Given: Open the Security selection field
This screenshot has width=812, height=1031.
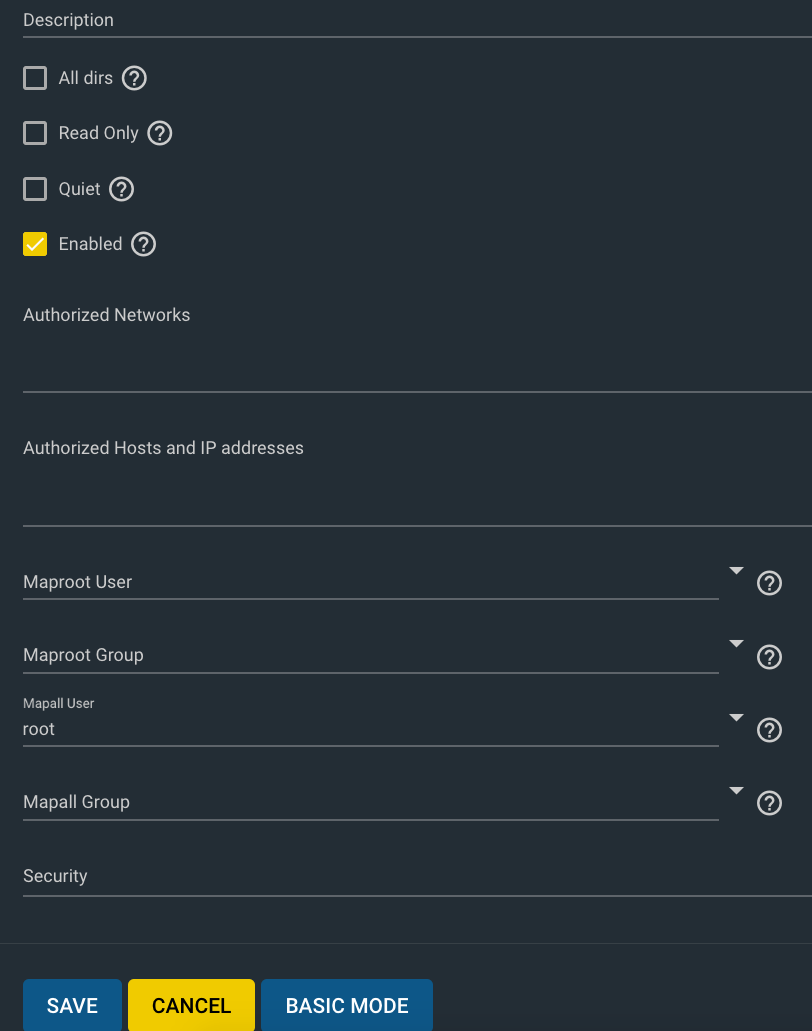Looking at the screenshot, I should pos(418,877).
